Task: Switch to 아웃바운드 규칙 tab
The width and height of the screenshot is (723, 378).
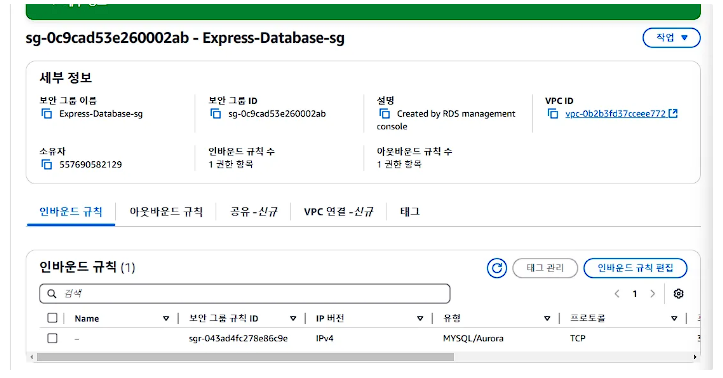Action: point(166,212)
